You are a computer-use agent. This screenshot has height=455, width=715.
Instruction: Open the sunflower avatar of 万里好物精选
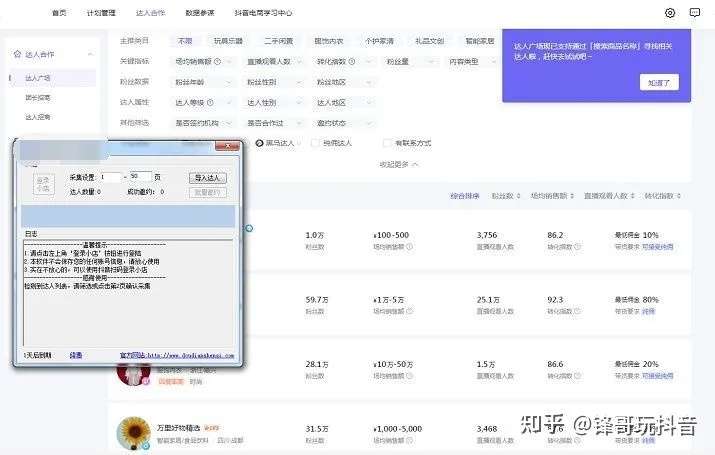click(x=133, y=433)
